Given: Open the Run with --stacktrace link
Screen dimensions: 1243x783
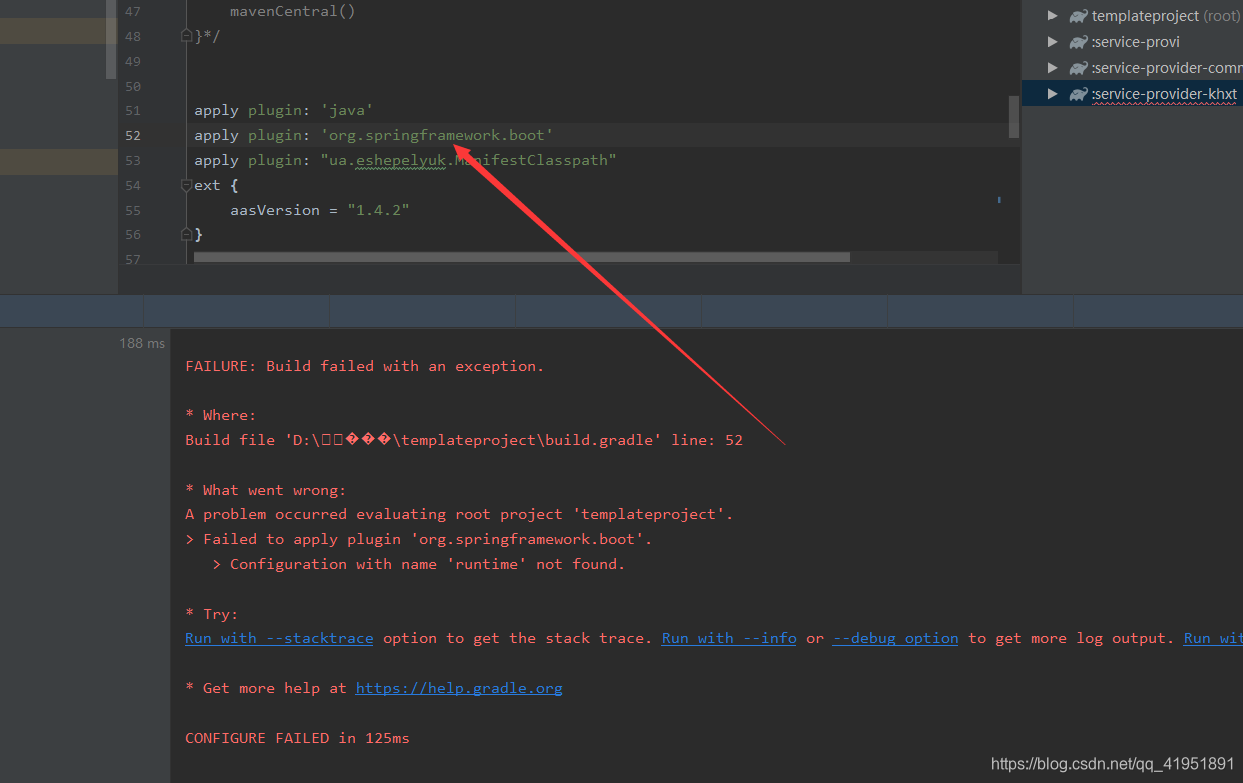Looking at the screenshot, I should pos(278,638).
